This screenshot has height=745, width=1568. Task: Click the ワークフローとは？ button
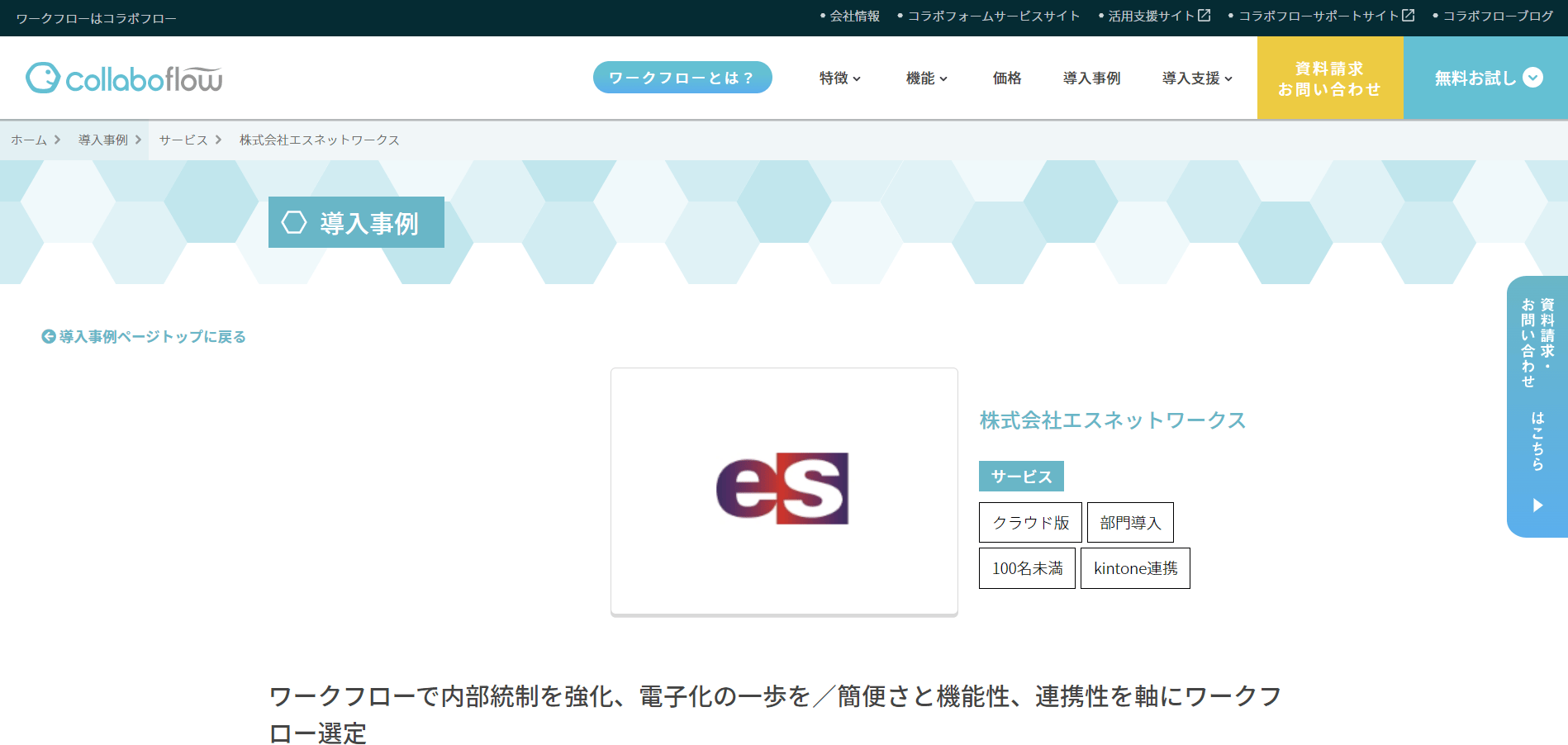pos(682,78)
